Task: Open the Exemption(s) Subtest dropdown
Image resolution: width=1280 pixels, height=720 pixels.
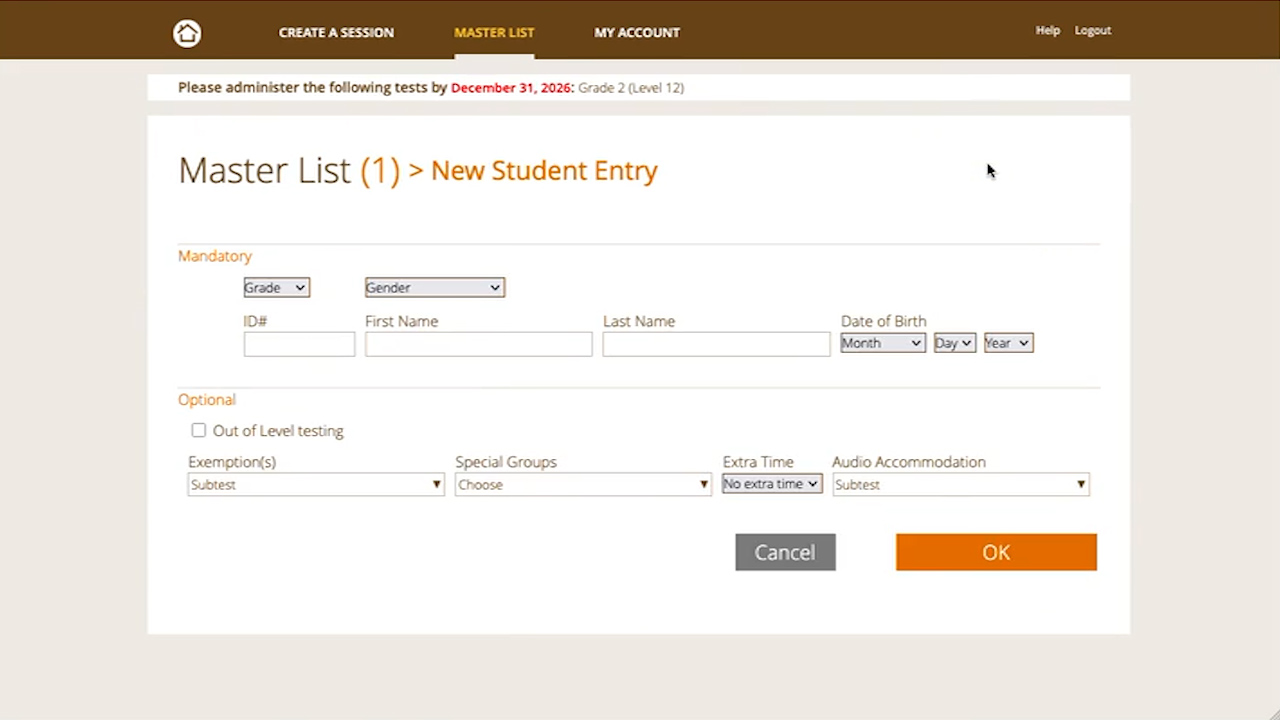Action: (315, 485)
